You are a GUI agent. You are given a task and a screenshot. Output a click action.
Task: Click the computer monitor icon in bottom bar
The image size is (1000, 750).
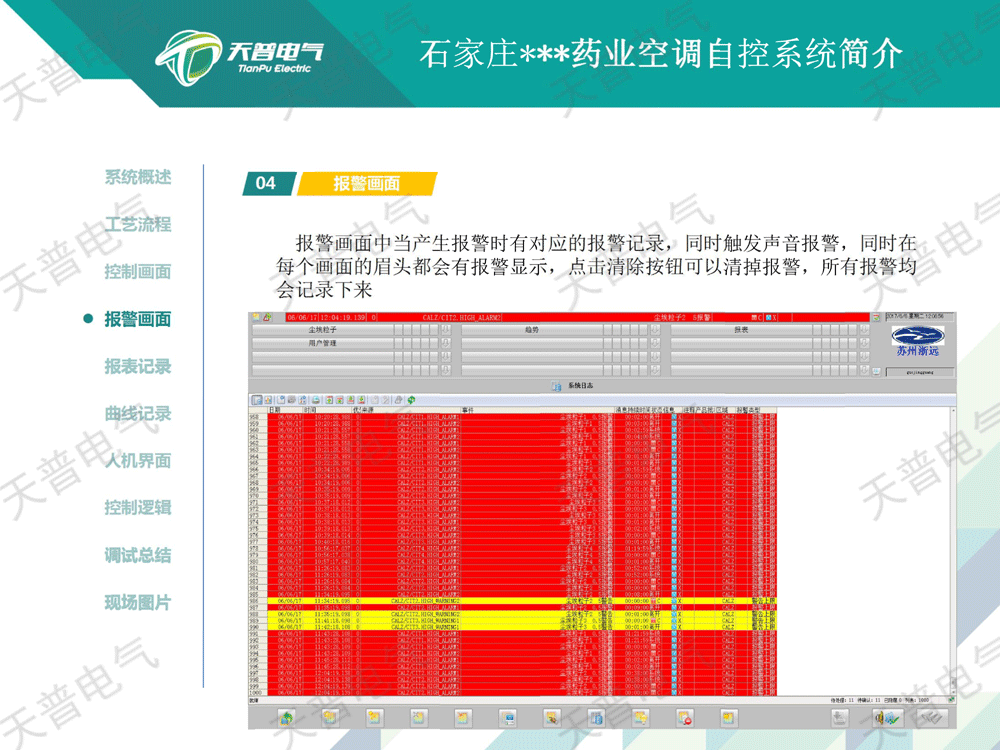[508, 718]
